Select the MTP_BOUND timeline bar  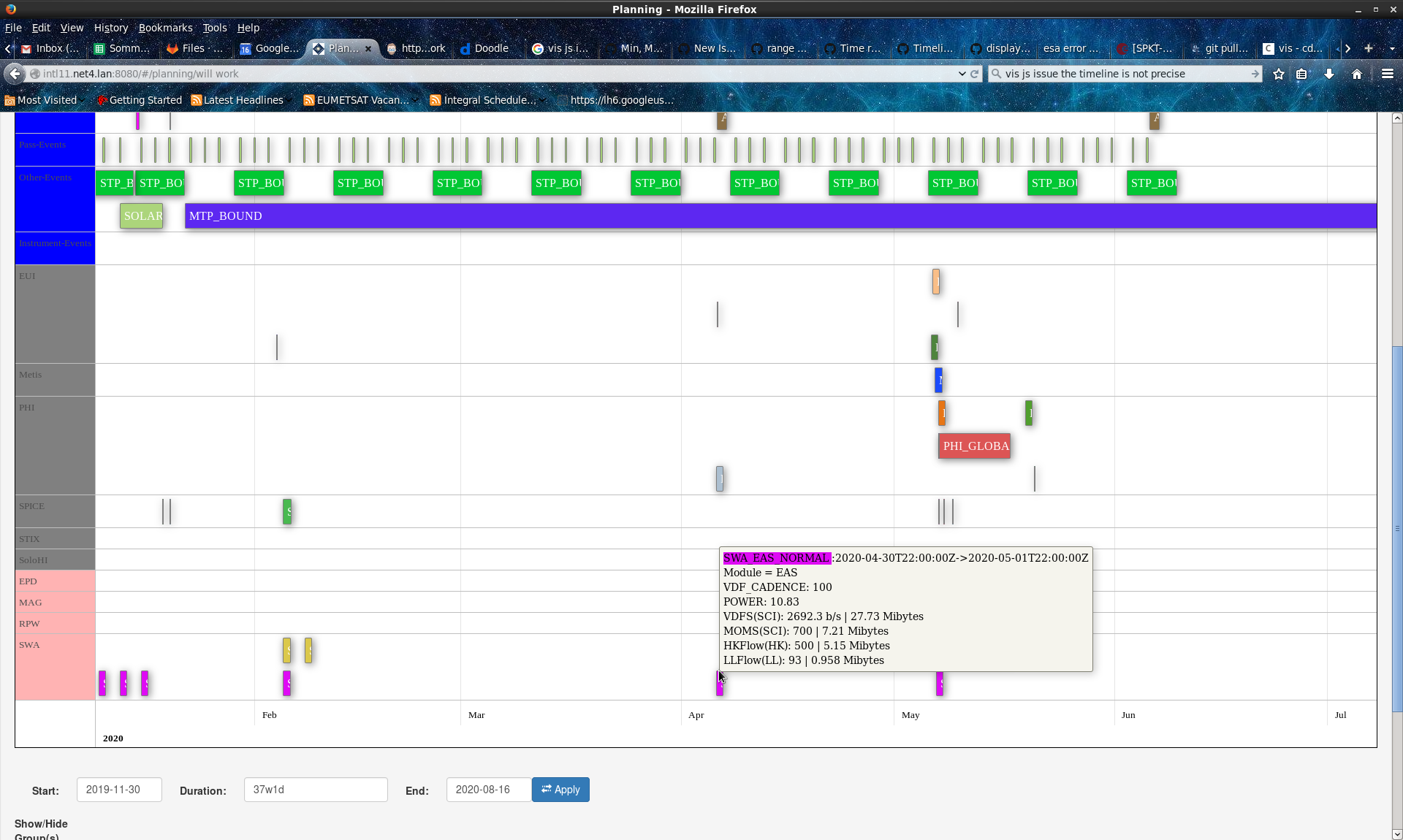[780, 215]
